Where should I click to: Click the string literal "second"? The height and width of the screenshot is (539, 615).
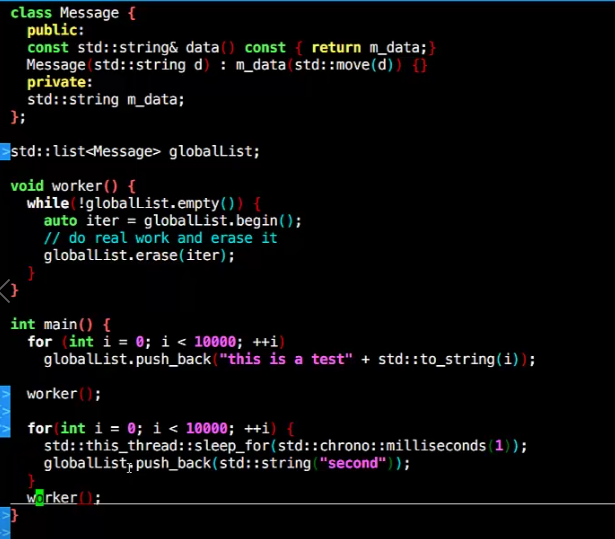(x=353, y=463)
